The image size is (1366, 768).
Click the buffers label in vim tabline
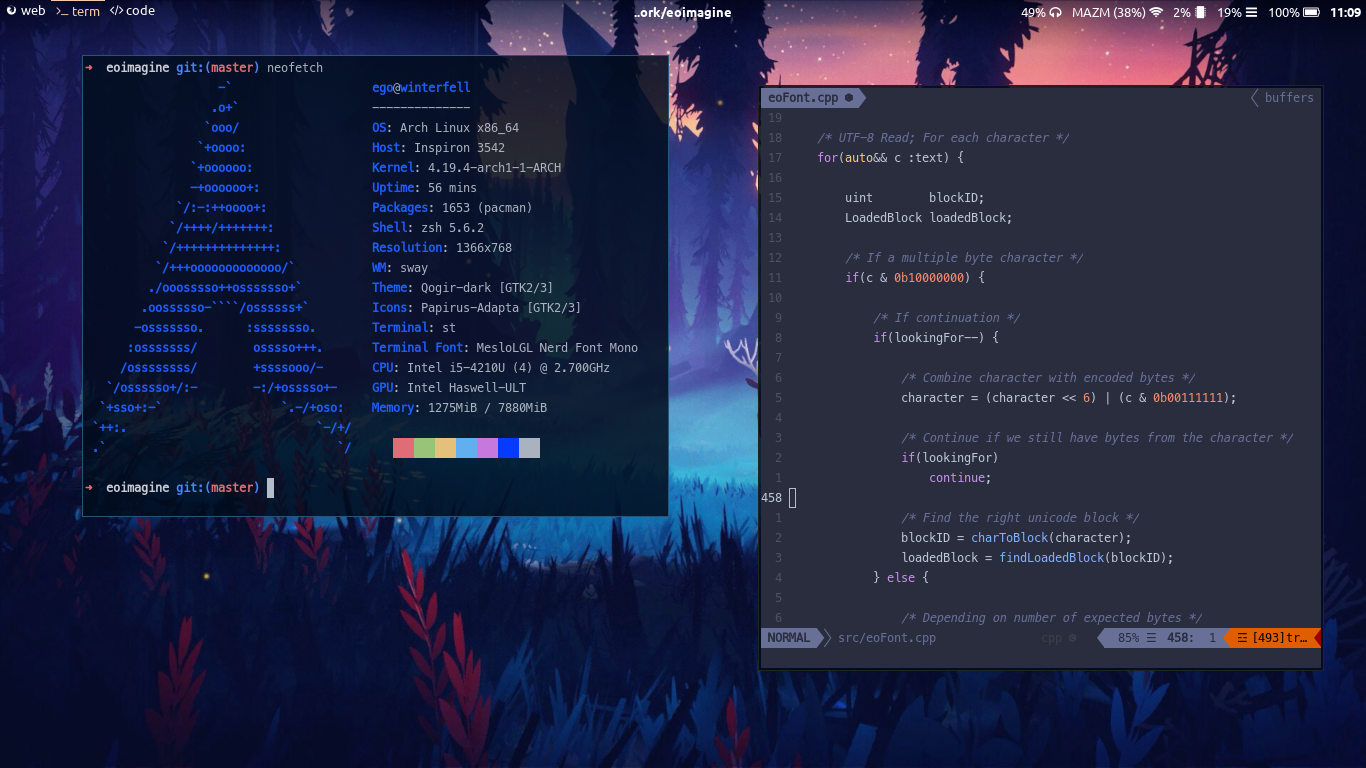(1289, 97)
